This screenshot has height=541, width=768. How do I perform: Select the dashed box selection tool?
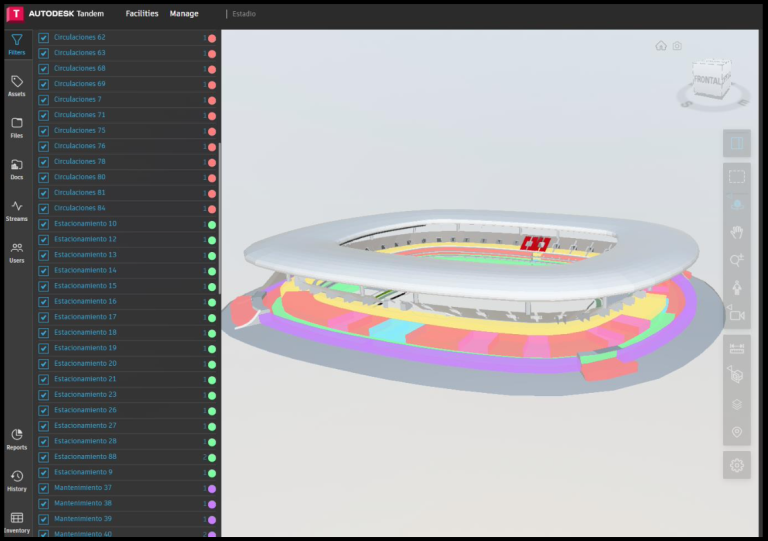click(737, 176)
